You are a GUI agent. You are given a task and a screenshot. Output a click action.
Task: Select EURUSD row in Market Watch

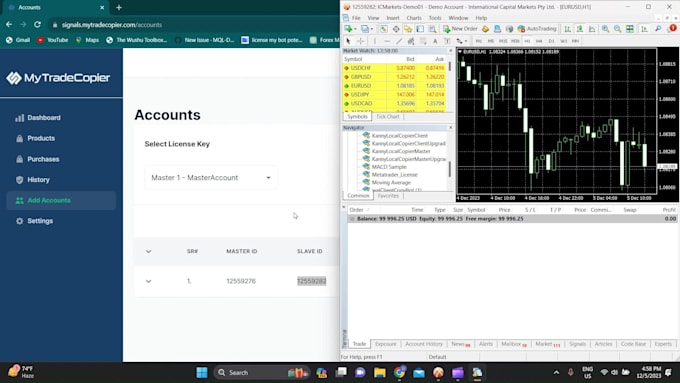coord(394,85)
